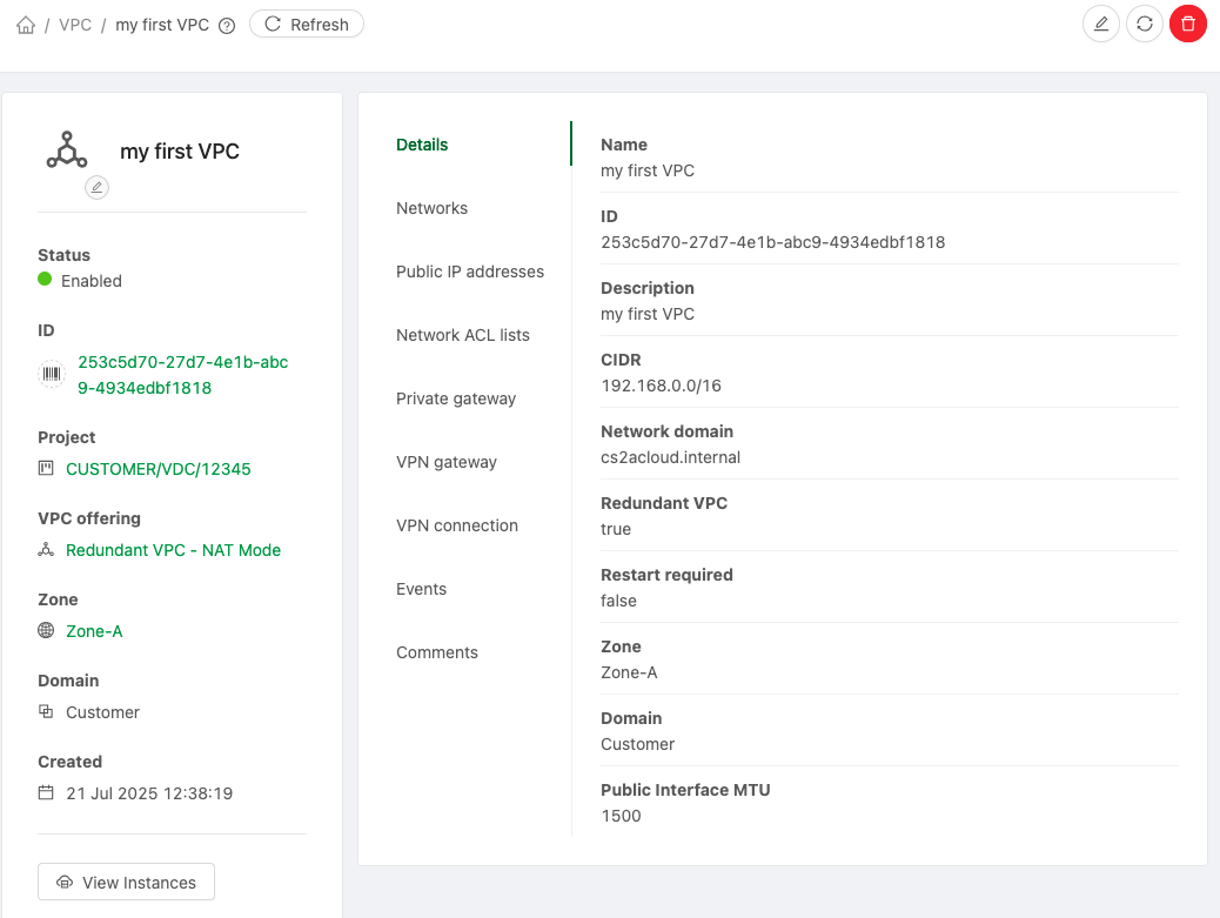
Task: Click the calendar icon beside created date
Action: (x=46, y=792)
